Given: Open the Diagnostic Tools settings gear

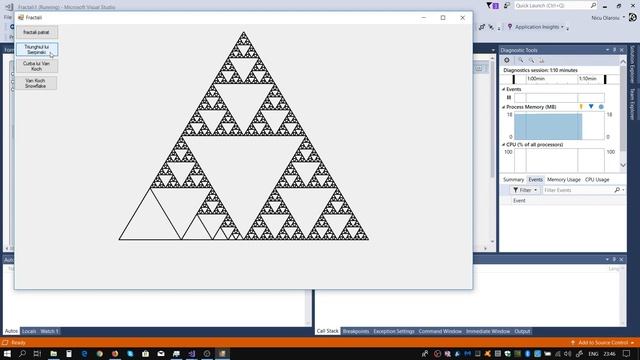Looking at the screenshot, I should point(507,60).
